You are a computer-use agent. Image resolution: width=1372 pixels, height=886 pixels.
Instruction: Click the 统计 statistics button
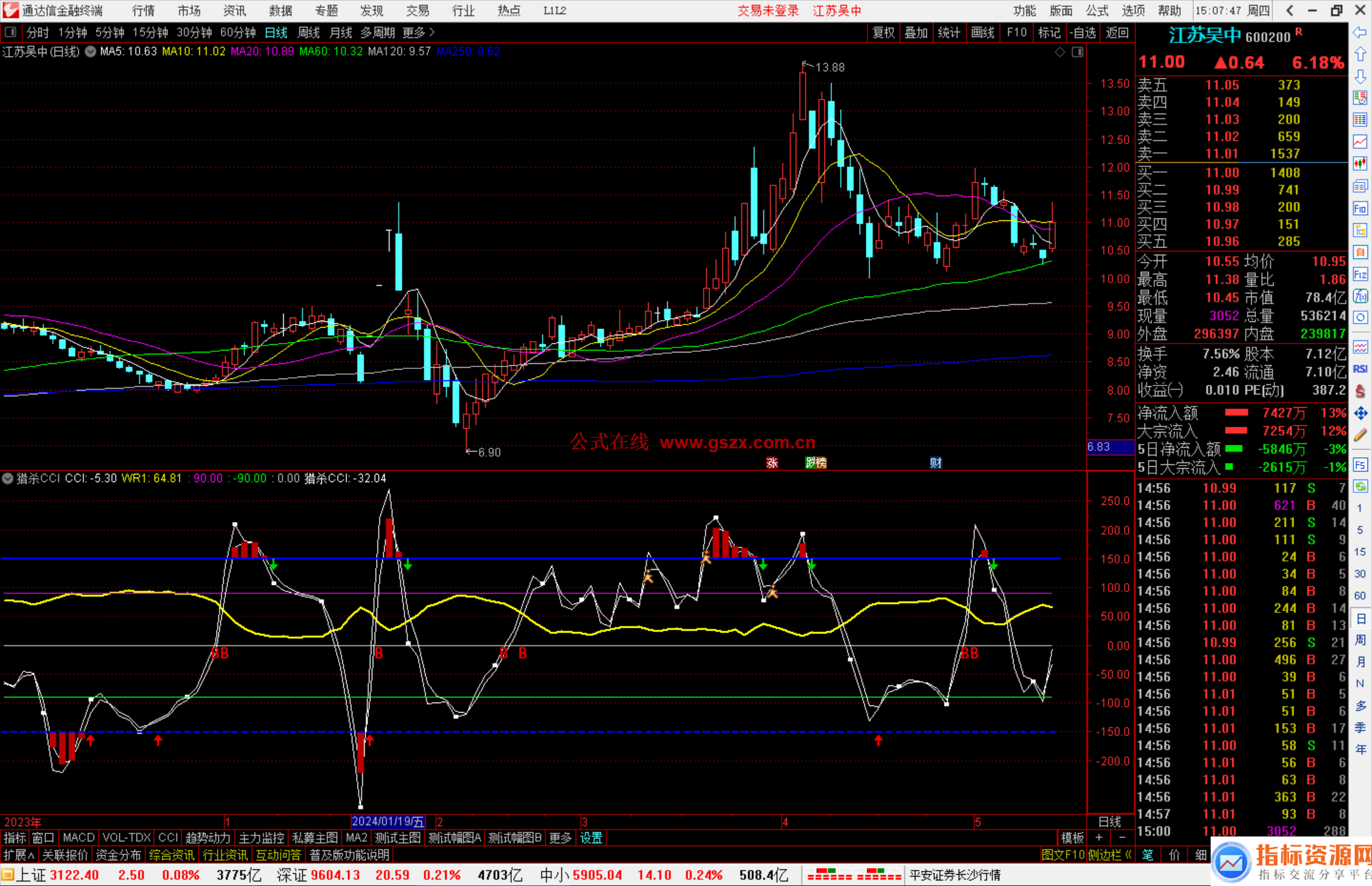click(x=949, y=32)
